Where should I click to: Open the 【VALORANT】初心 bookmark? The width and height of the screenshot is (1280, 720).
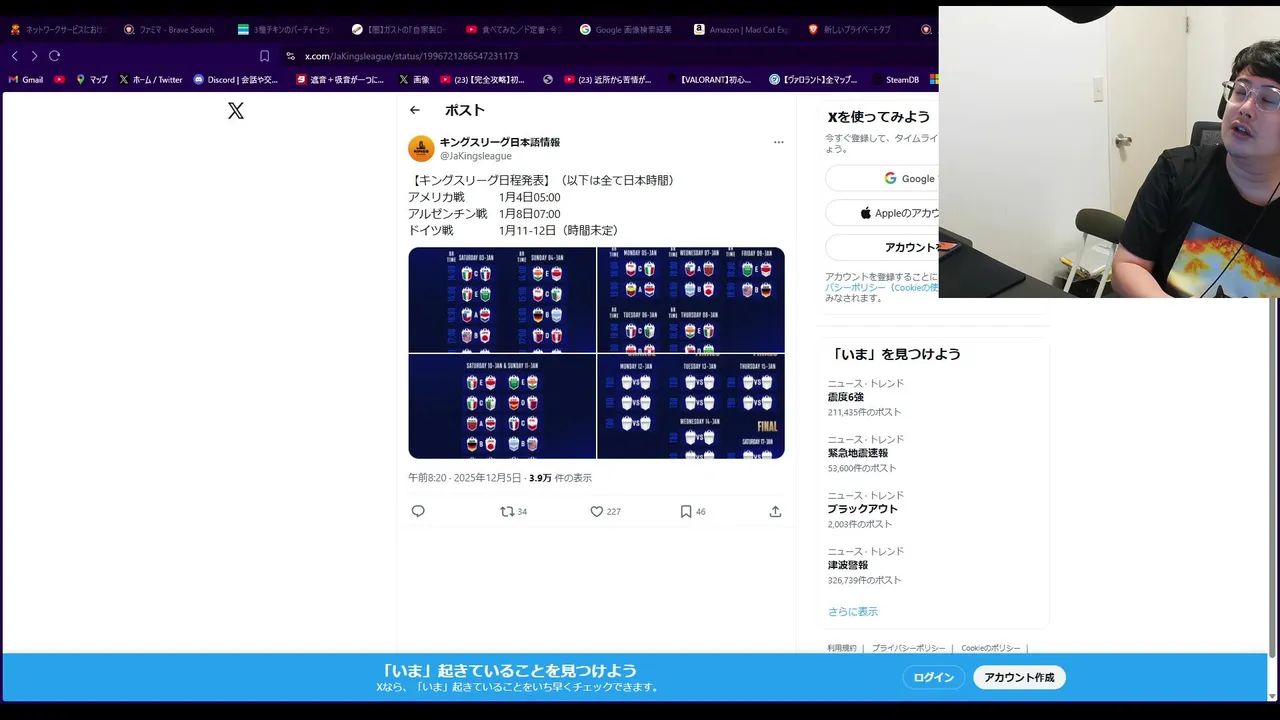tap(708, 80)
